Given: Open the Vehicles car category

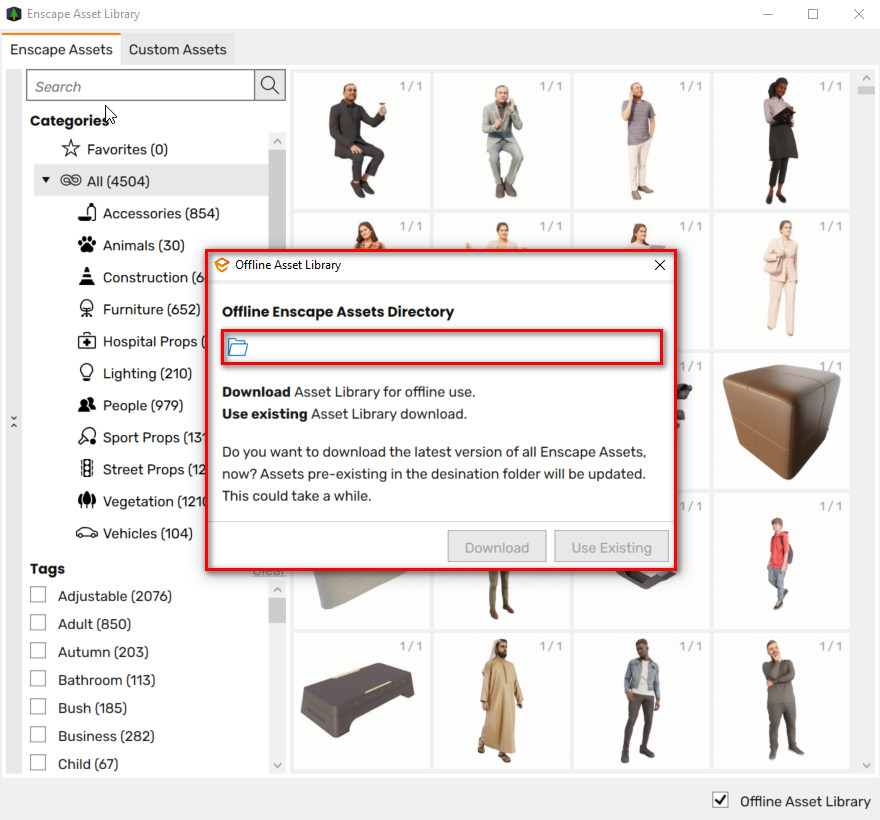Looking at the screenshot, I should tap(87, 533).
